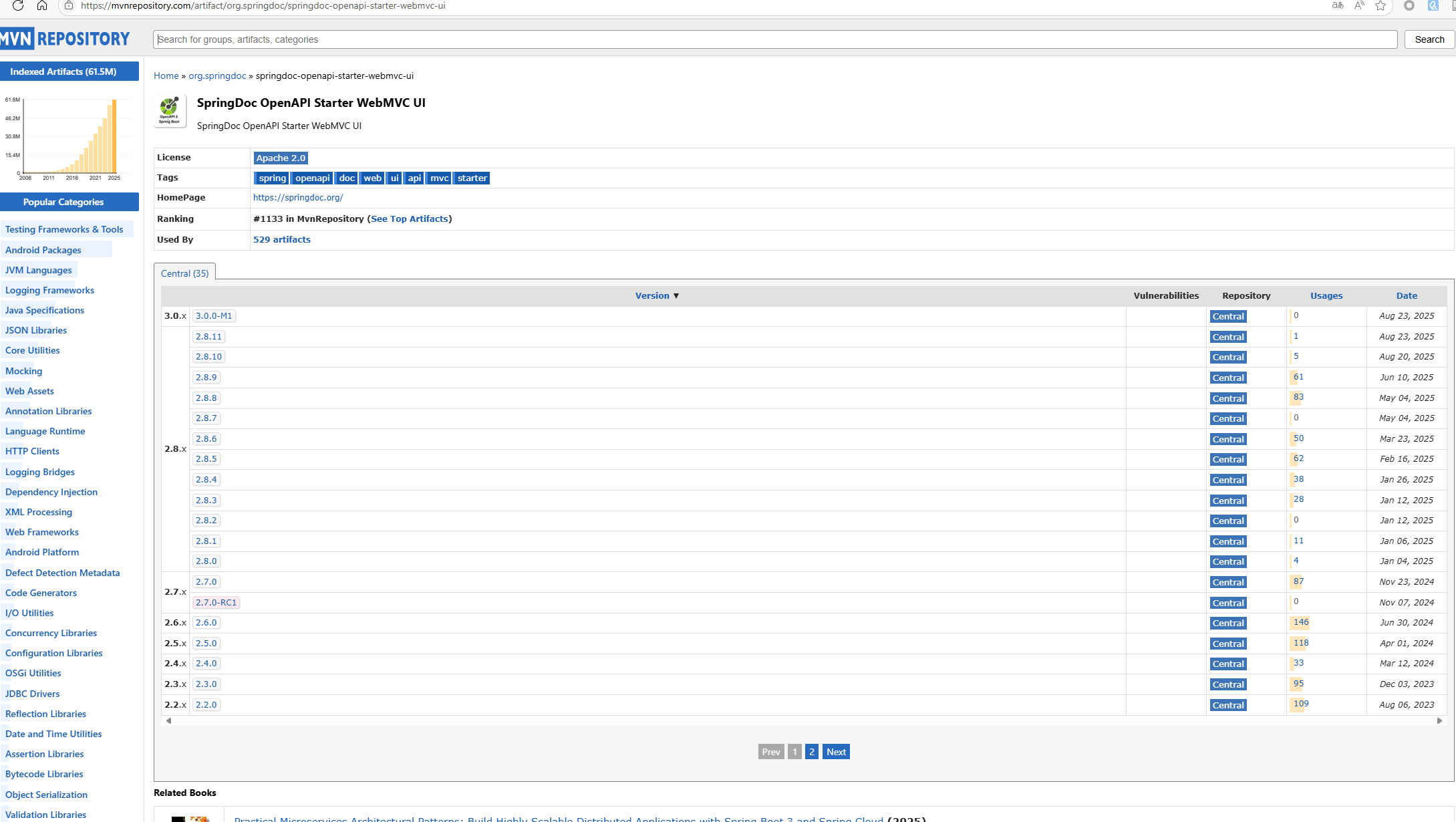The height and width of the screenshot is (822, 1456).
Task: Browse Object Serialization category
Action: coord(46,795)
